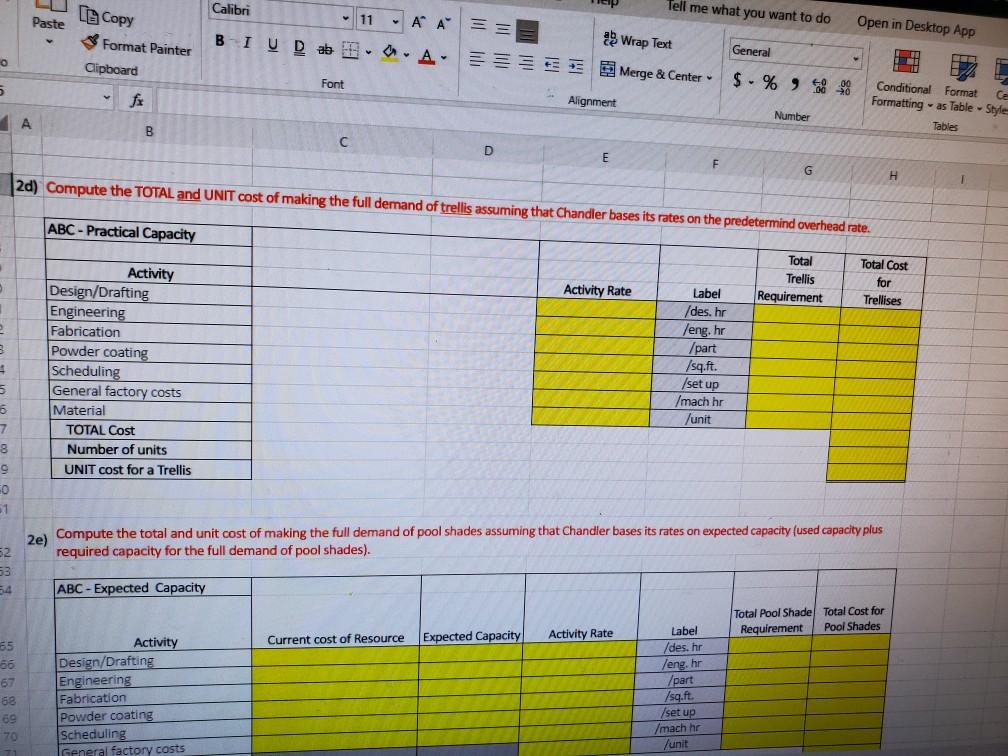Viewport: 1008px width, 756px height.
Task: Click the Design/Drafting cell in Practical Capacity table
Action: point(149,293)
